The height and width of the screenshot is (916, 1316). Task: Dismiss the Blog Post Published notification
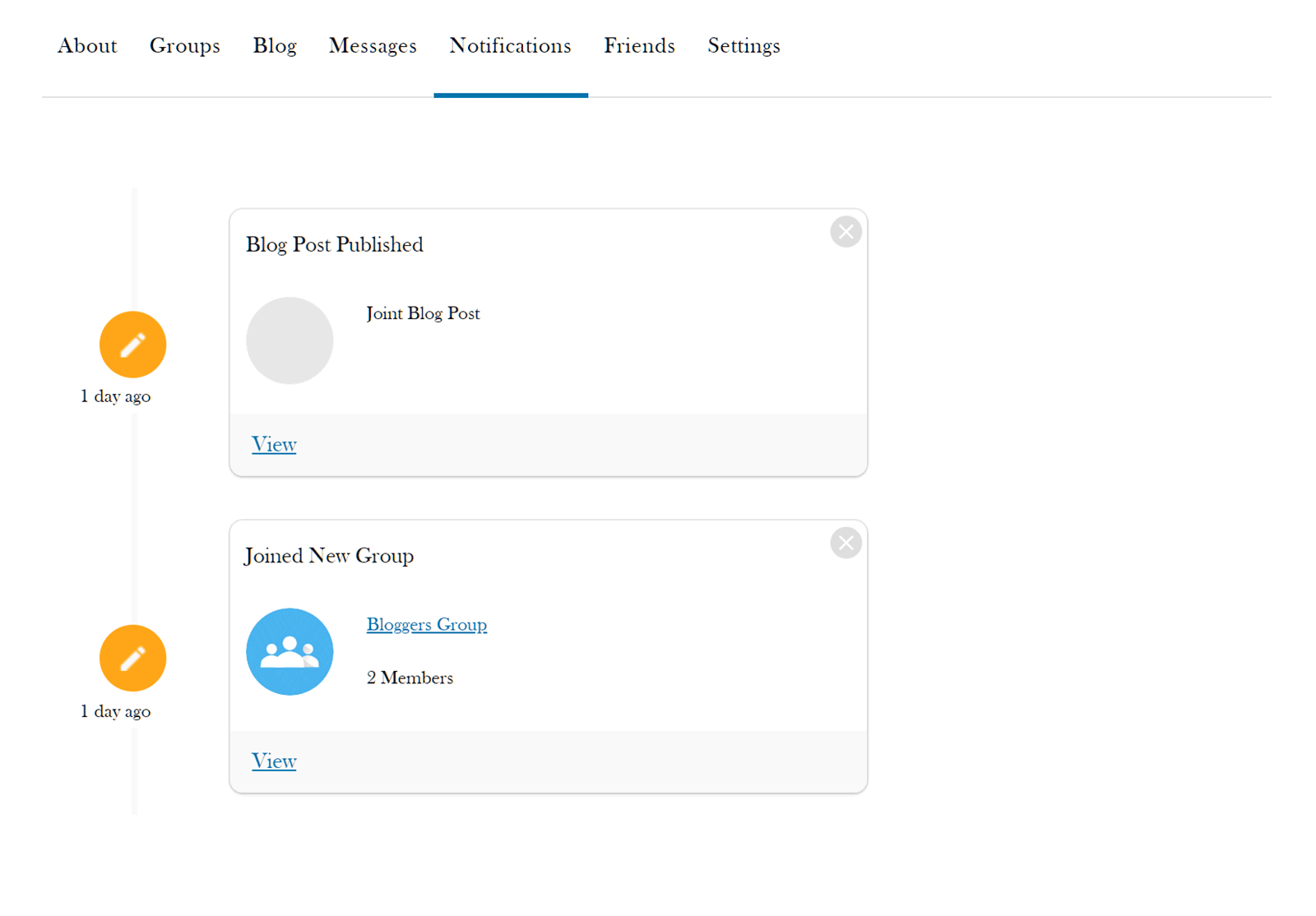point(846,232)
